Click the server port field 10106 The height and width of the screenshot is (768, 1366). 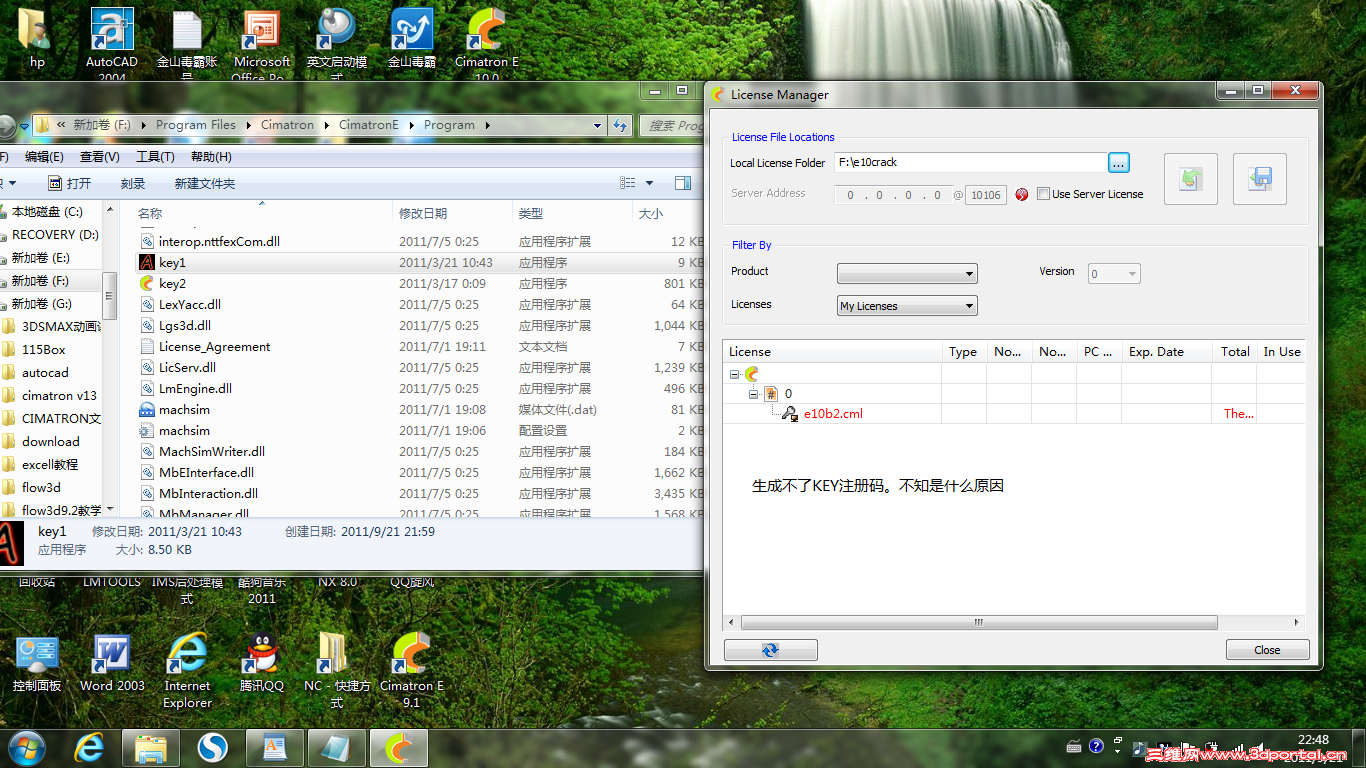tap(986, 195)
